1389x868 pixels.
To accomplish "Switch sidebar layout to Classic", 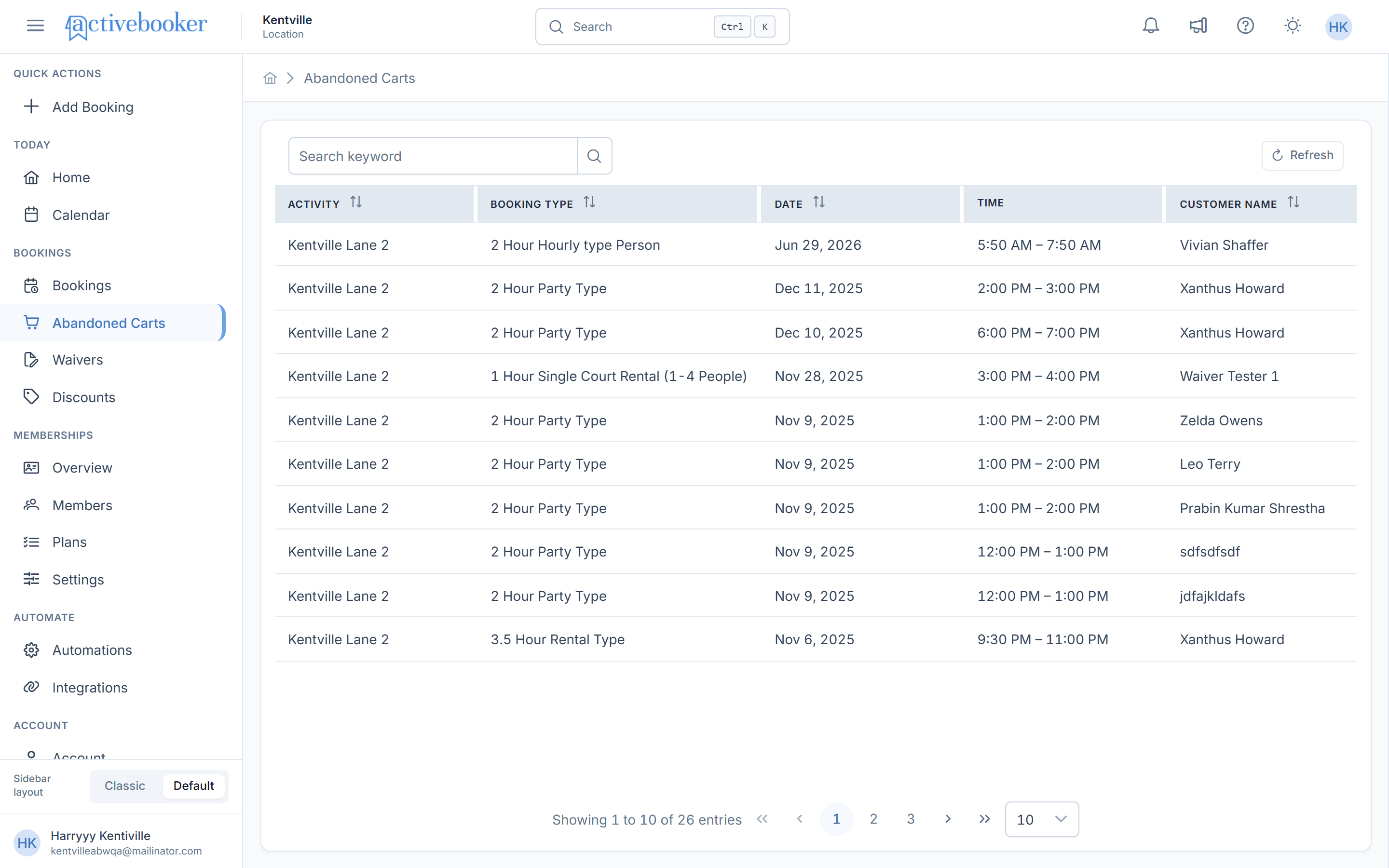I will (x=124, y=786).
